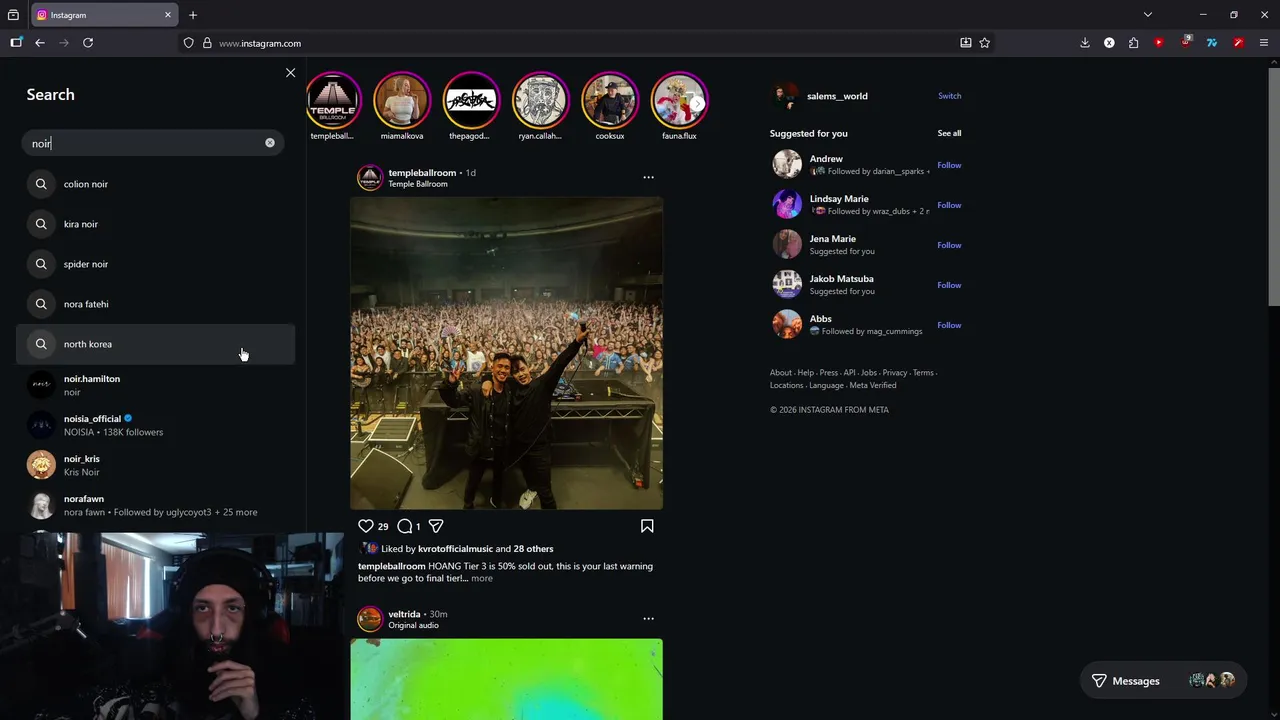This screenshot has height=720, width=1280.
Task: Open the veltrida profile avatar
Action: (x=370, y=619)
